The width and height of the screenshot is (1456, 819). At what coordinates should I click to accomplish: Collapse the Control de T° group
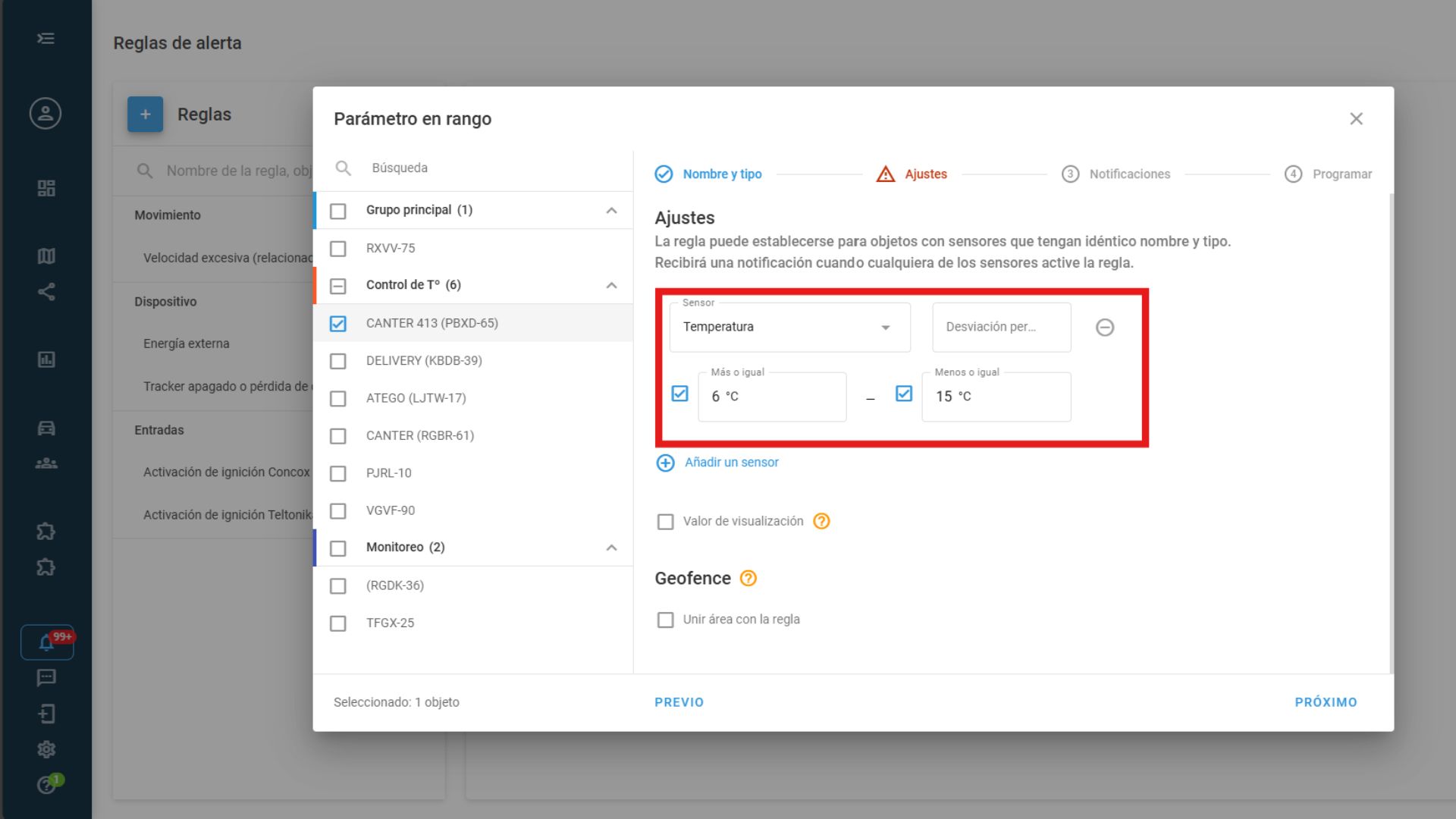[x=611, y=286]
